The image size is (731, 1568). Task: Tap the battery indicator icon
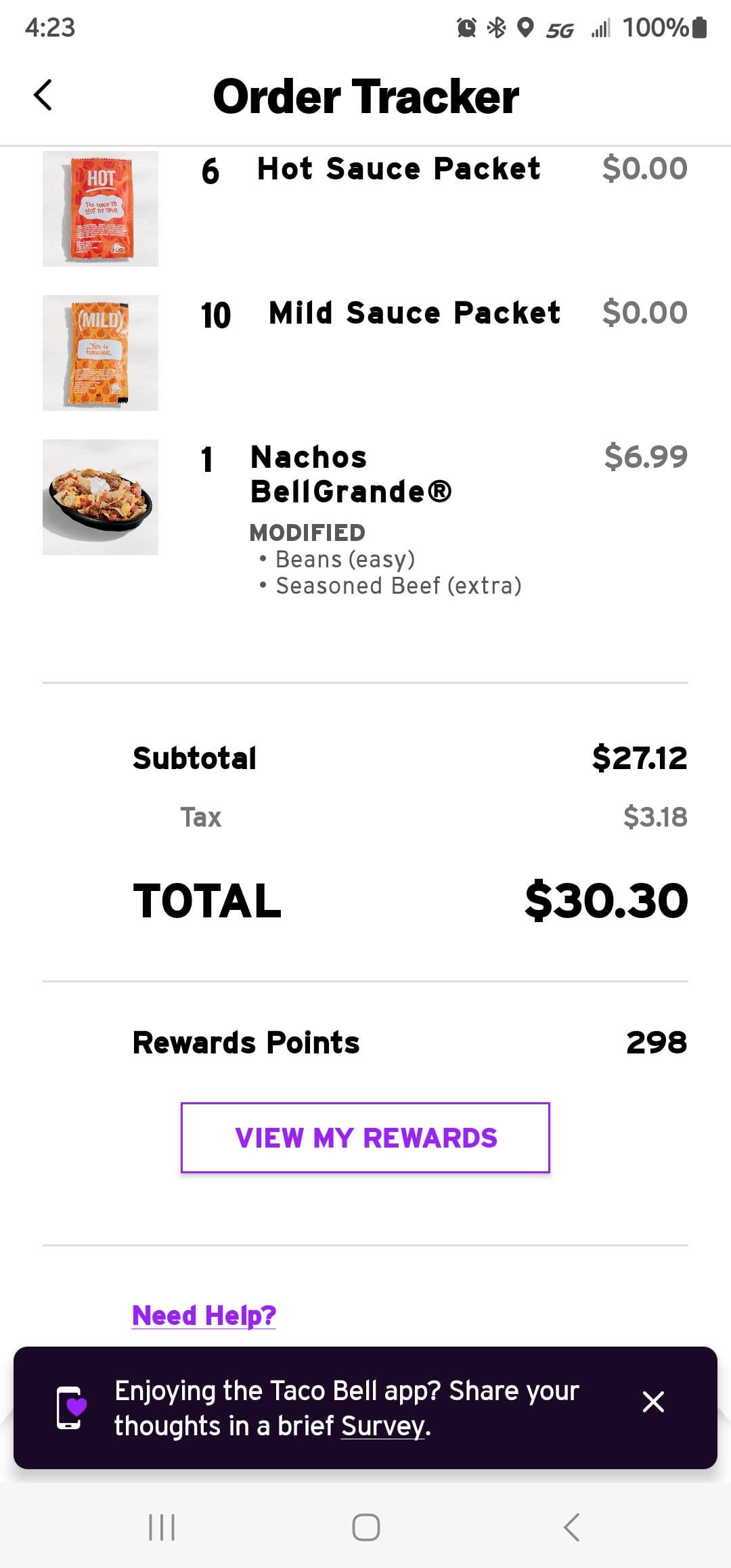point(700,28)
